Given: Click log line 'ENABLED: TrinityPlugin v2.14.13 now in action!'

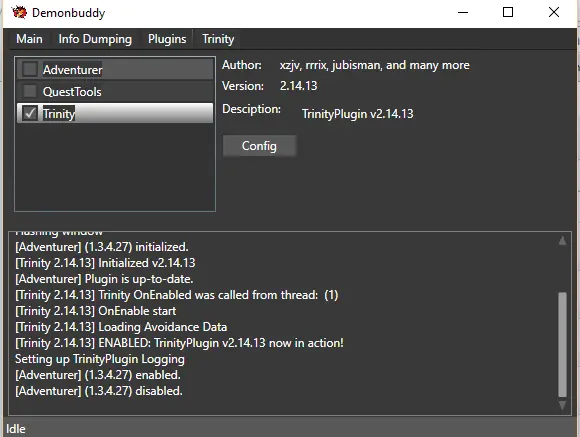Looking at the screenshot, I should (179, 343).
